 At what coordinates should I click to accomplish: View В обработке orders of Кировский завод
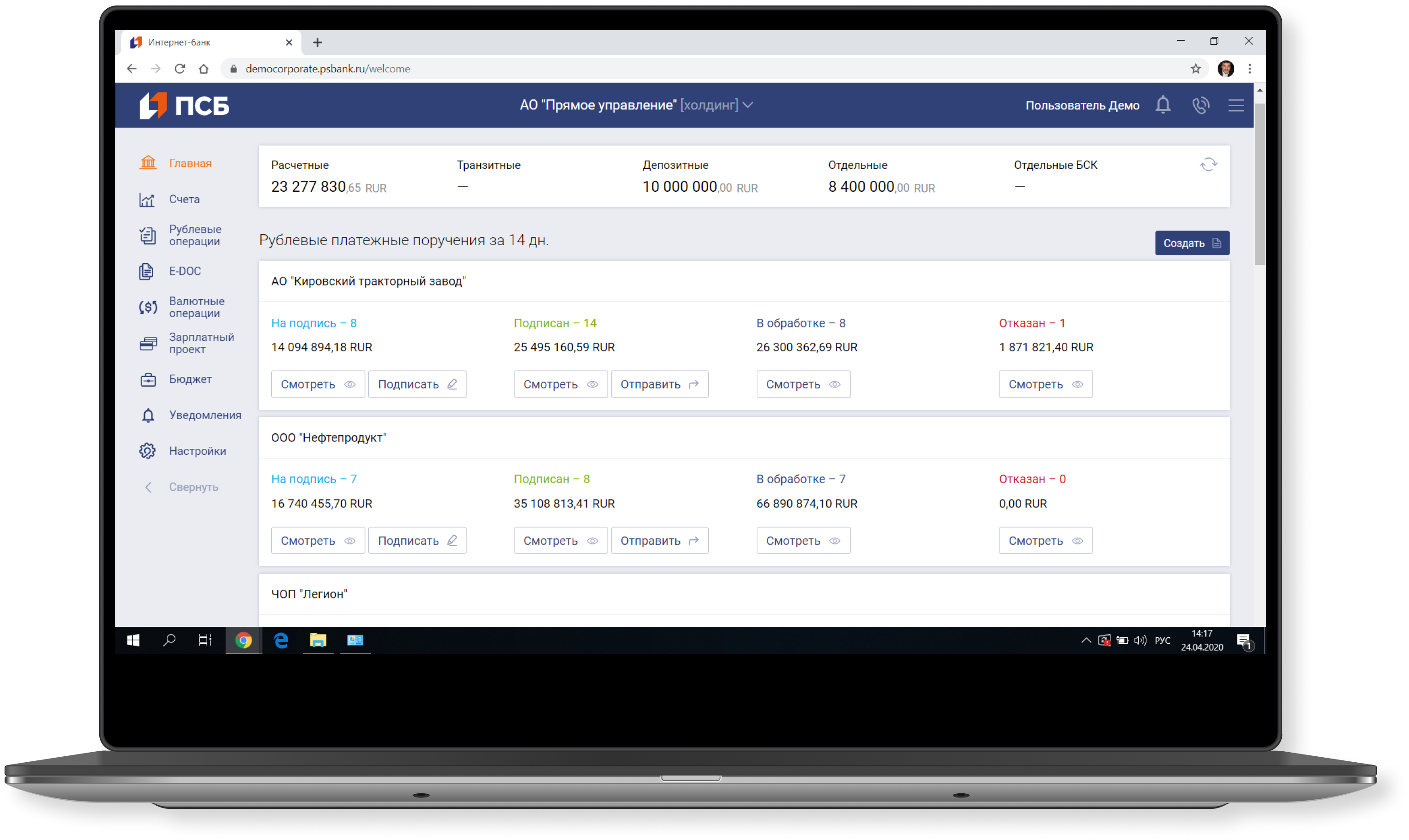(x=803, y=384)
